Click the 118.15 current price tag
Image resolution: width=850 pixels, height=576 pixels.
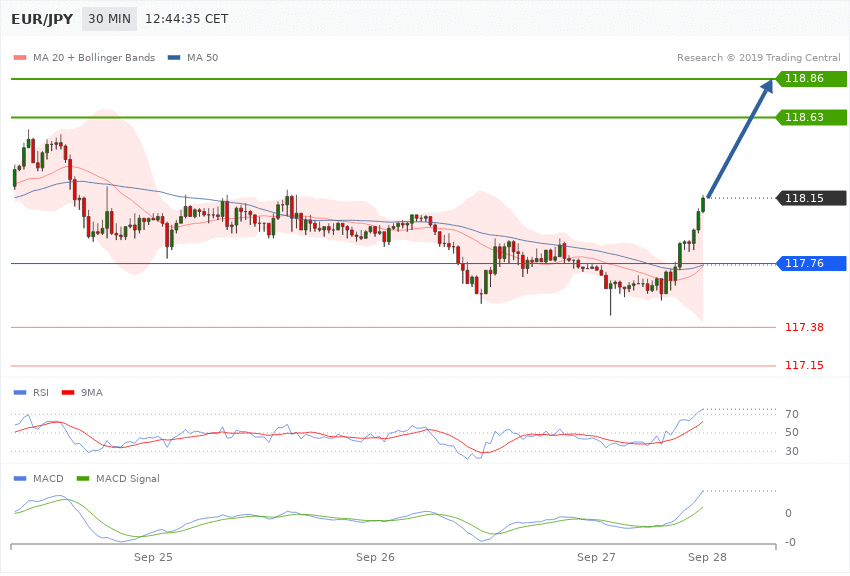pos(812,198)
